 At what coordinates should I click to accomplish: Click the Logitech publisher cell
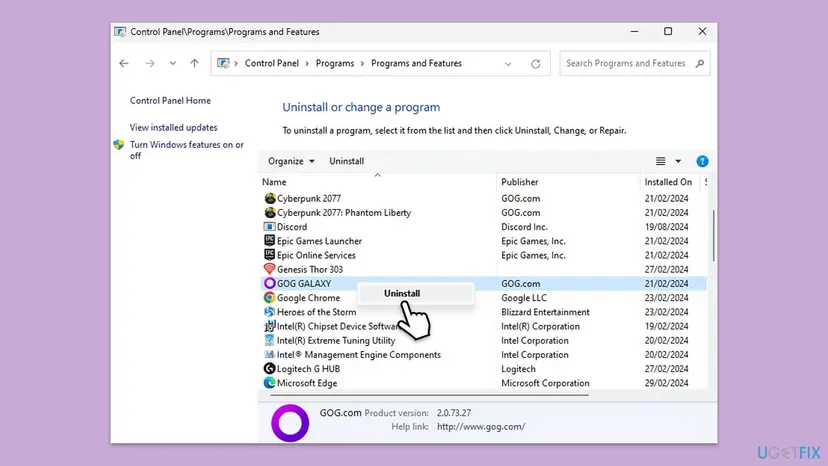point(518,369)
